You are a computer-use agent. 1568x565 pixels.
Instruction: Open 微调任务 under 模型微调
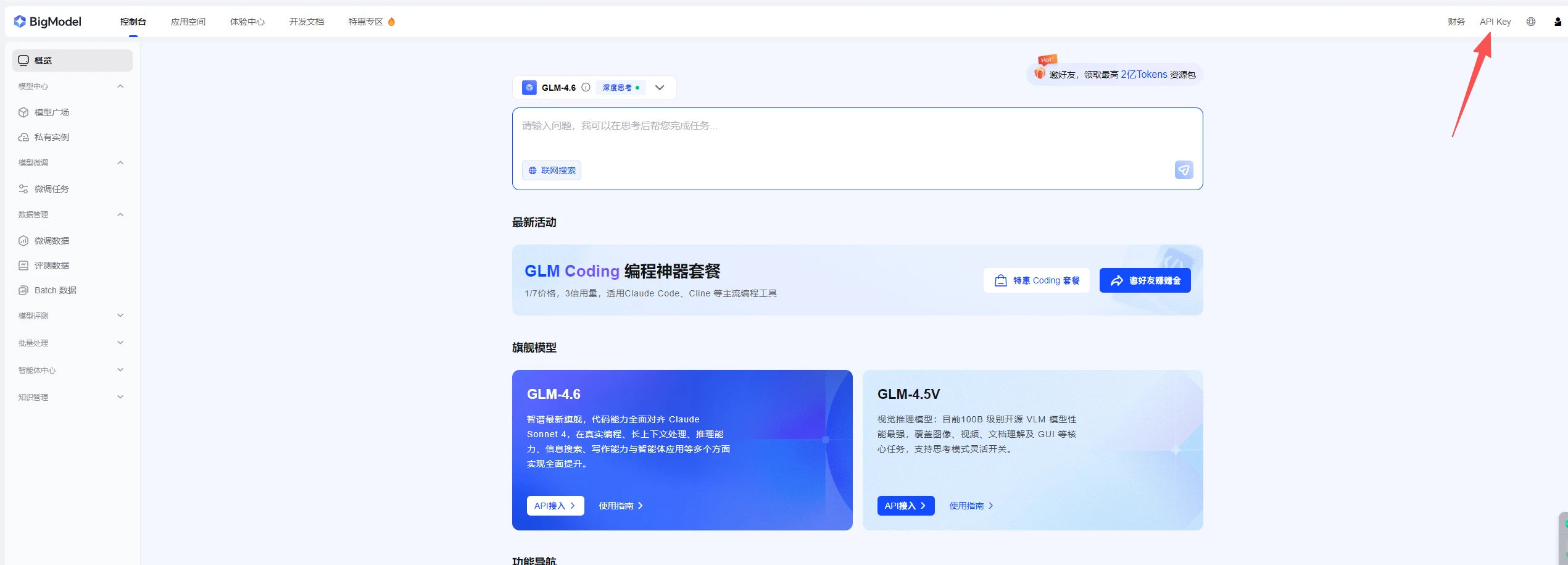pos(52,189)
